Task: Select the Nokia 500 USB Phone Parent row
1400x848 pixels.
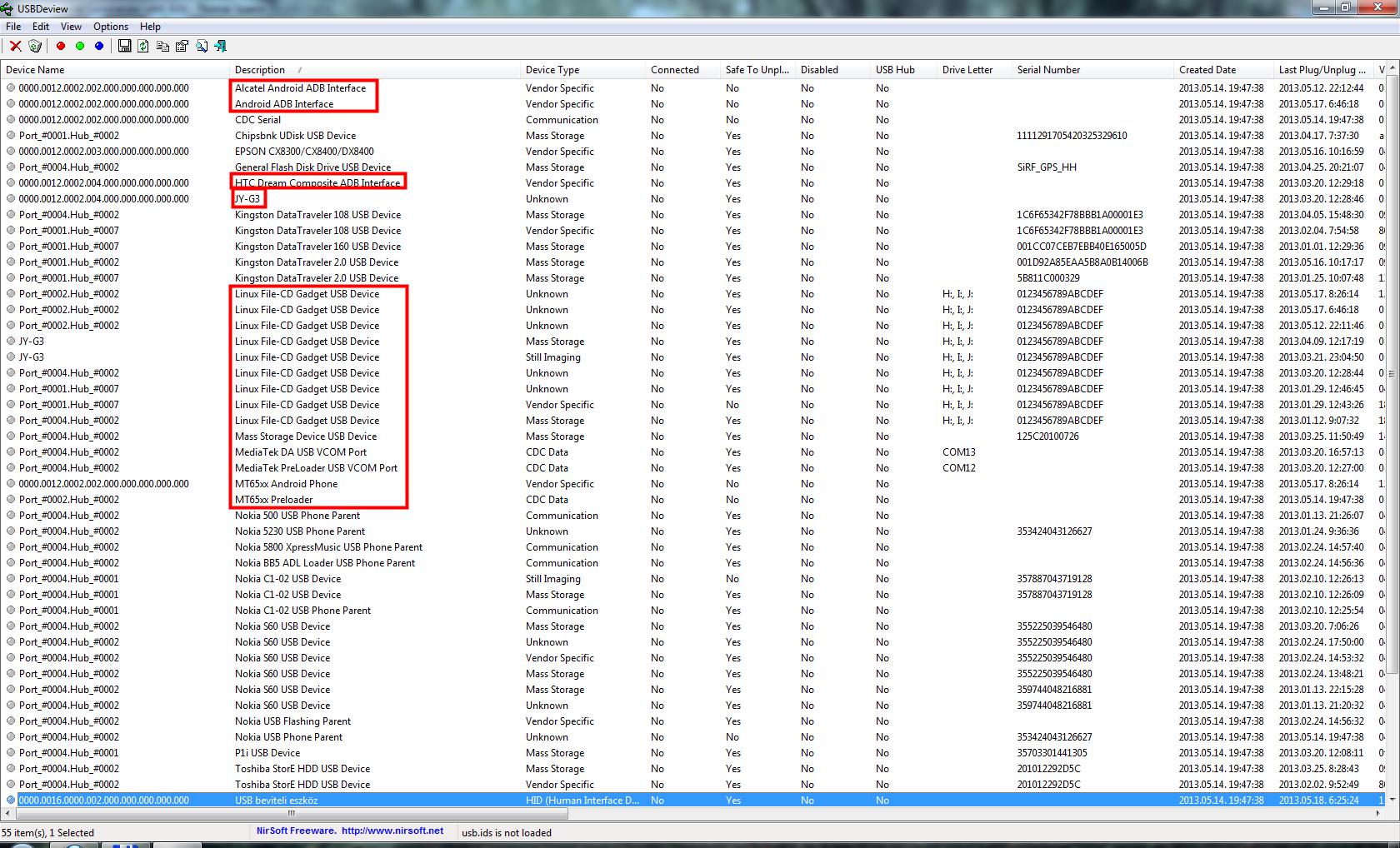Action: click(x=693, y=516)
